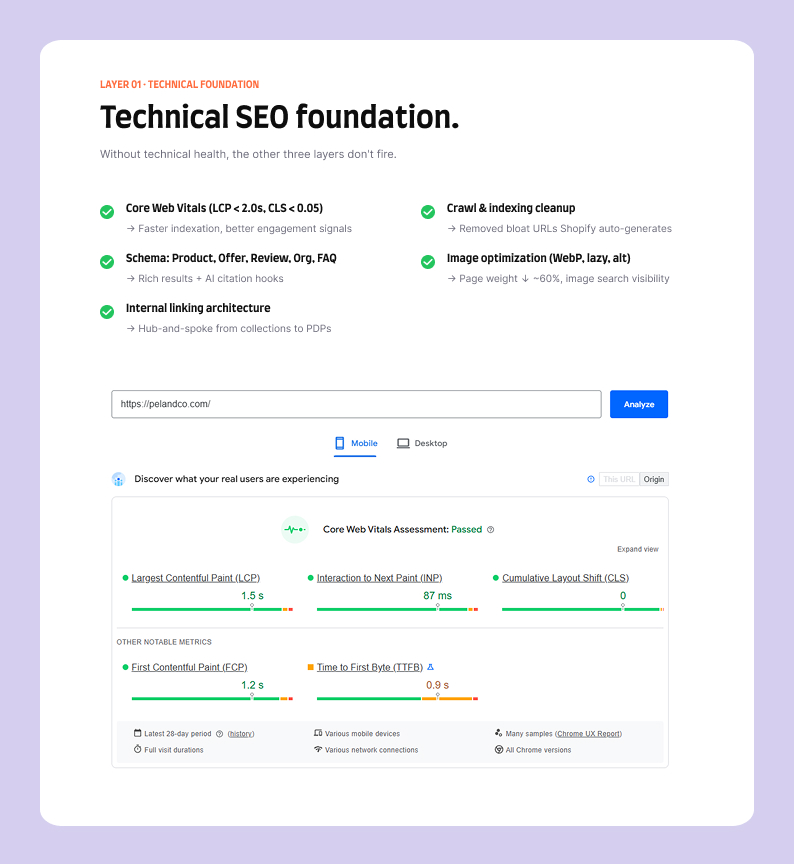Click the blue info icon near This URL
Image resolution: width=794 pixels, height=864 pixels.
591,479
